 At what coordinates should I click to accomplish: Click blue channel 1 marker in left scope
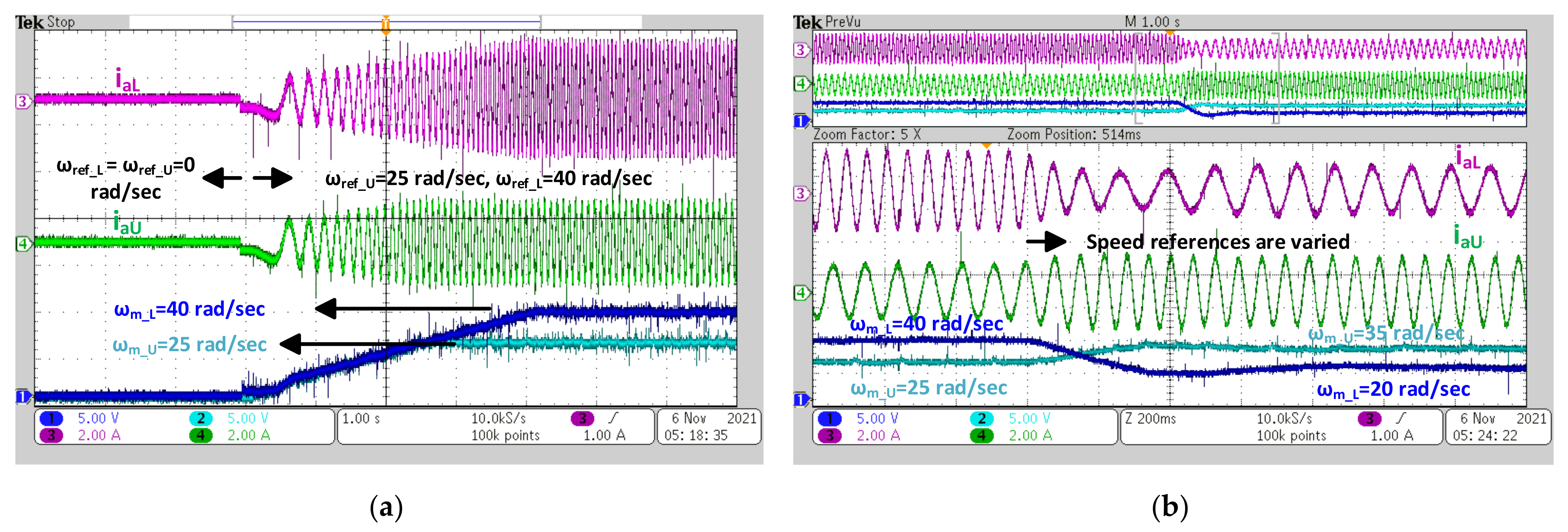pos(22,397)
